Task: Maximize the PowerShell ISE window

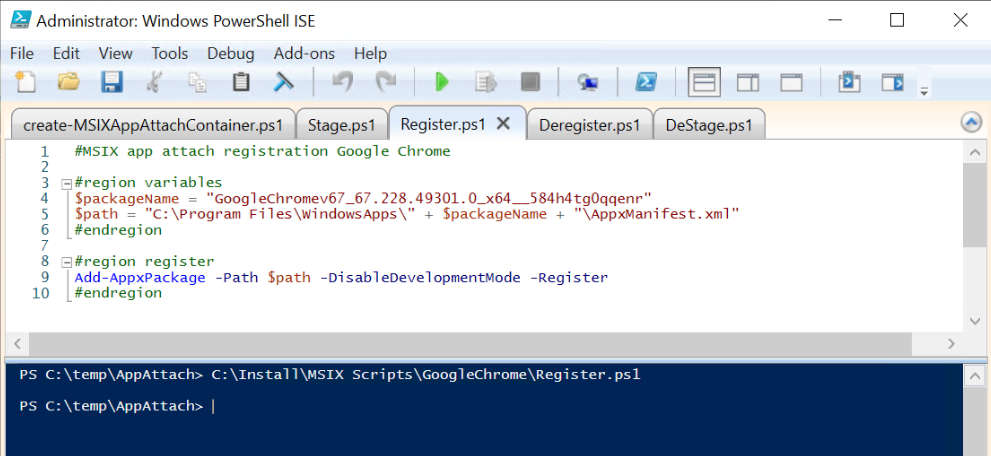Action: (897, 20)
